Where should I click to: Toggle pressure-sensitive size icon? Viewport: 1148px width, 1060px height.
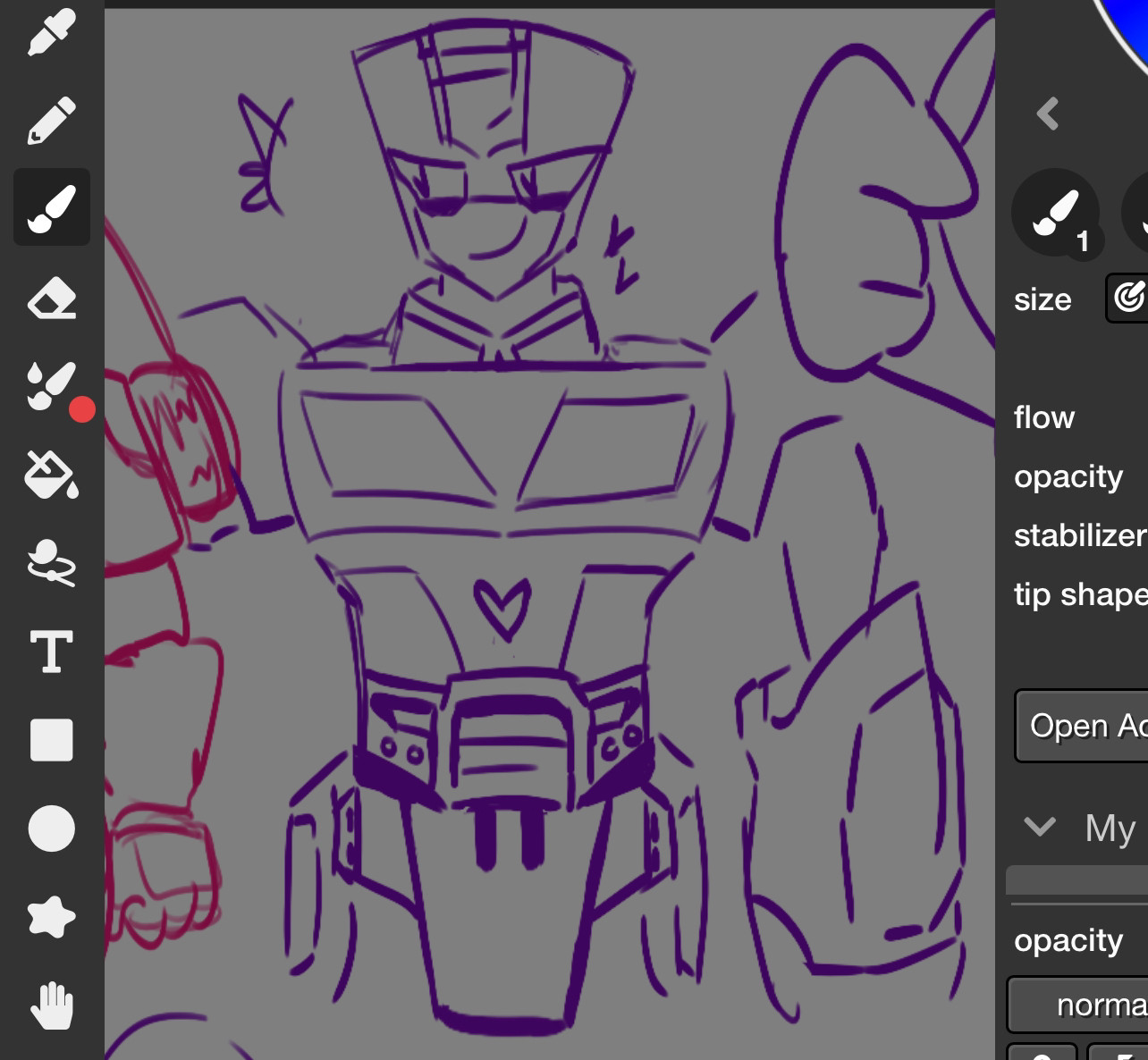1128,299
